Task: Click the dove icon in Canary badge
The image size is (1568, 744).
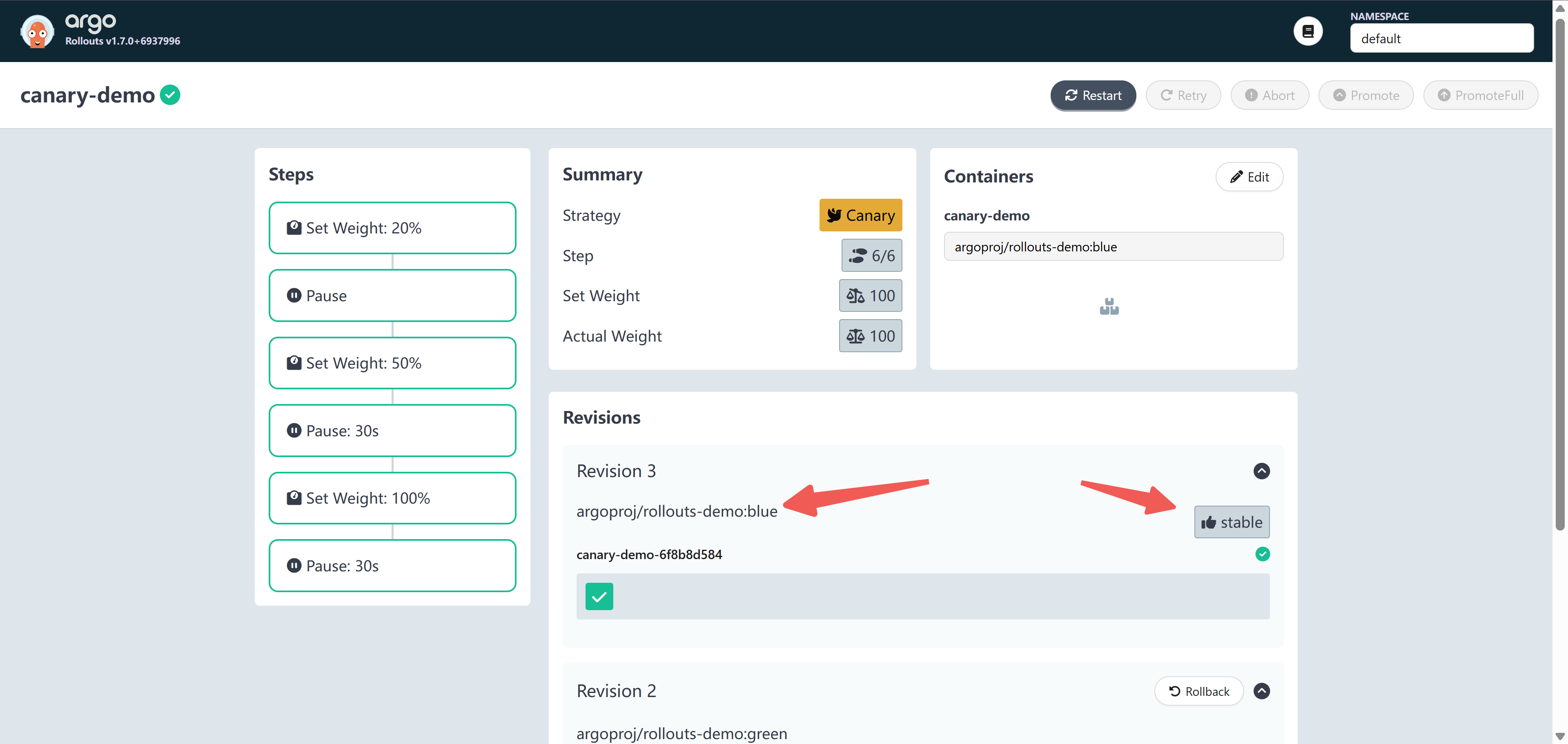Action: coord(834,215)
